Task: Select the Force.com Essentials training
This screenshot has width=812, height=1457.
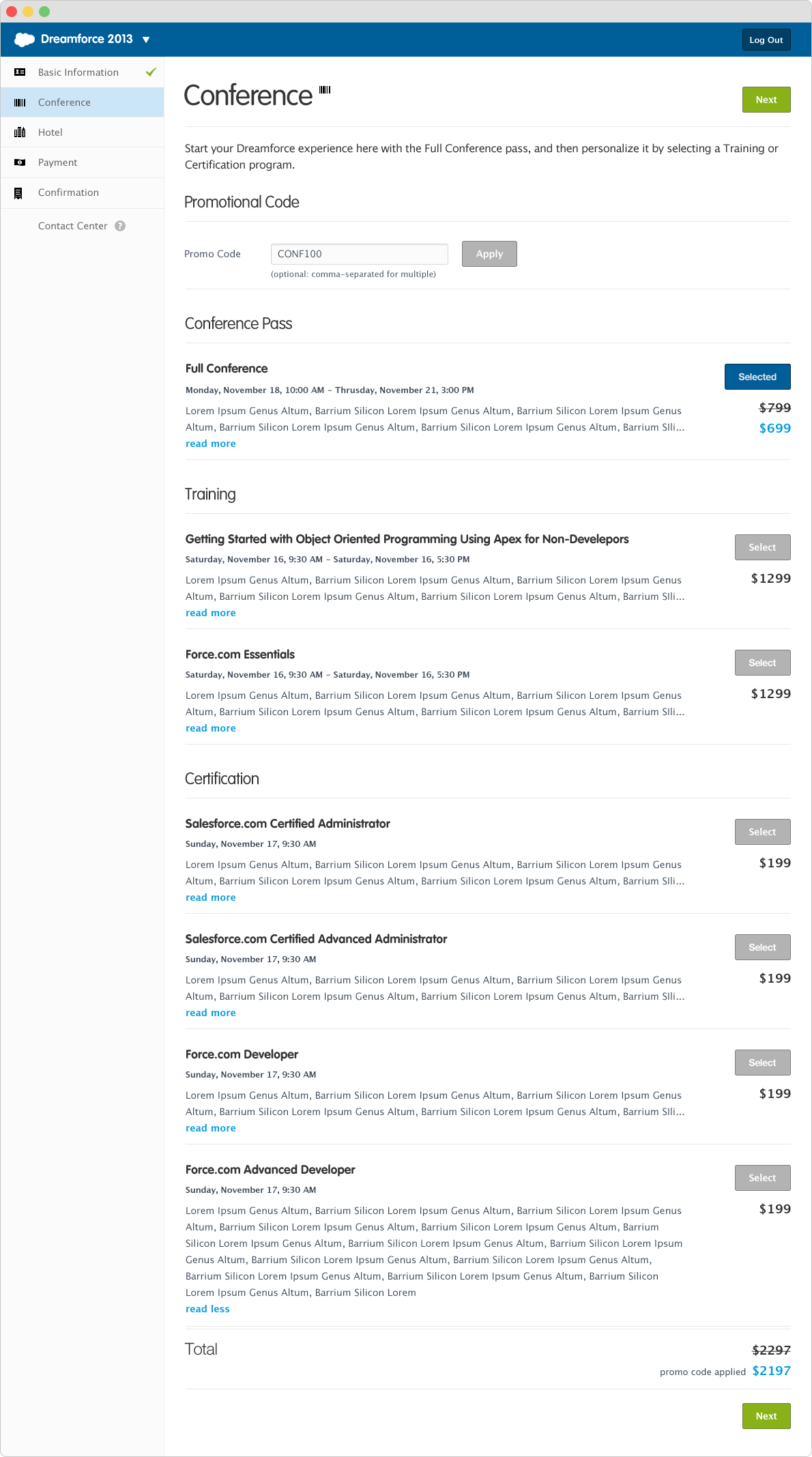Action: [762, 663]
